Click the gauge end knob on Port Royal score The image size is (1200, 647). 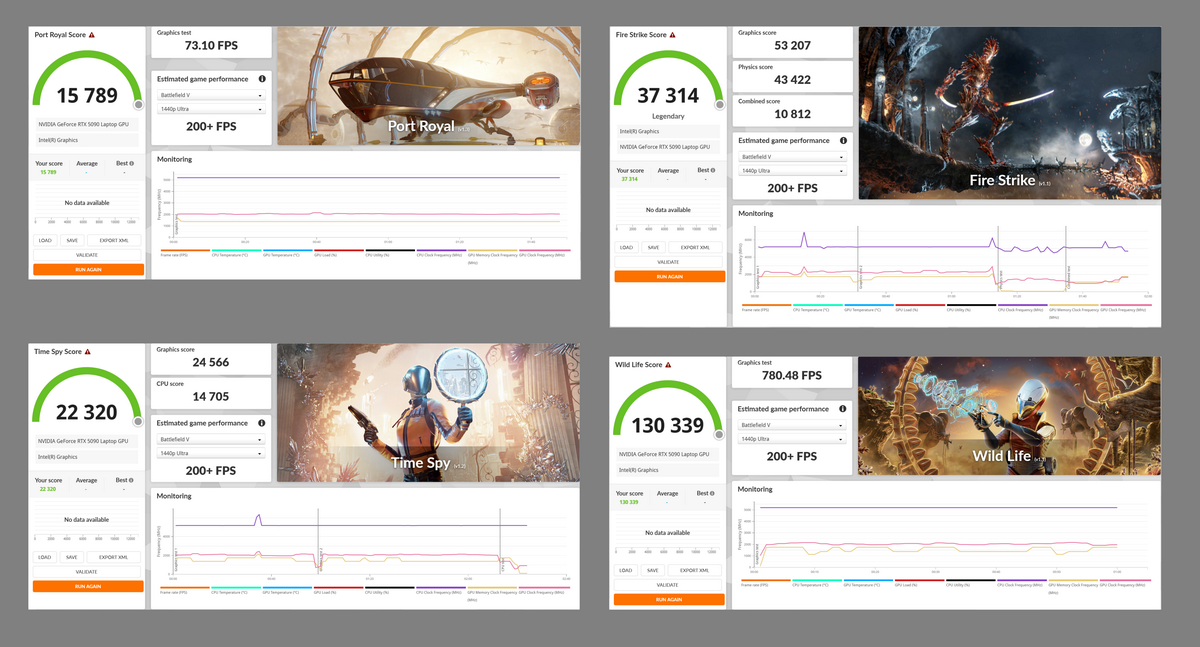(138, 104)
